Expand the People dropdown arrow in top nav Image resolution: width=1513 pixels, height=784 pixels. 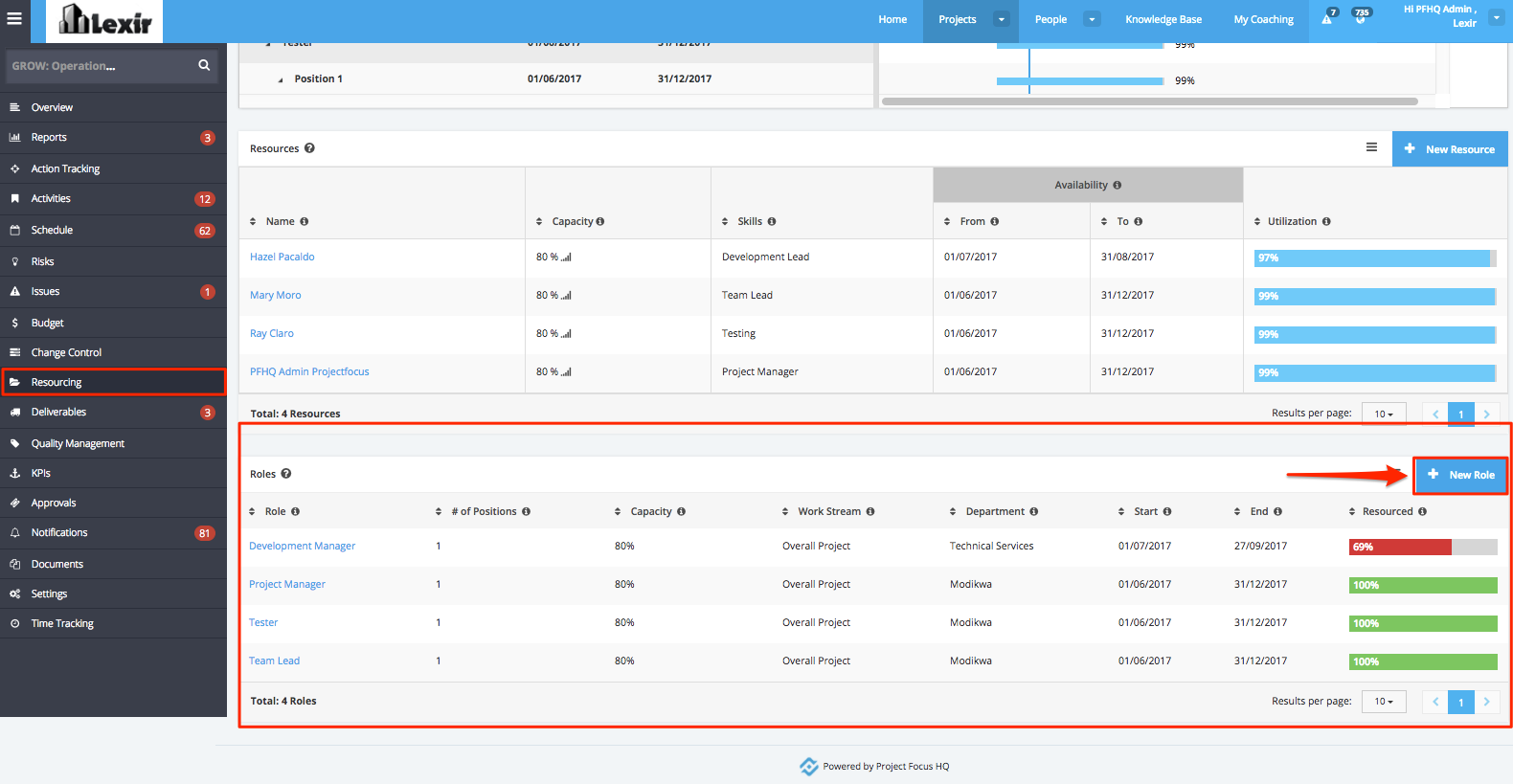[1092, 19]
